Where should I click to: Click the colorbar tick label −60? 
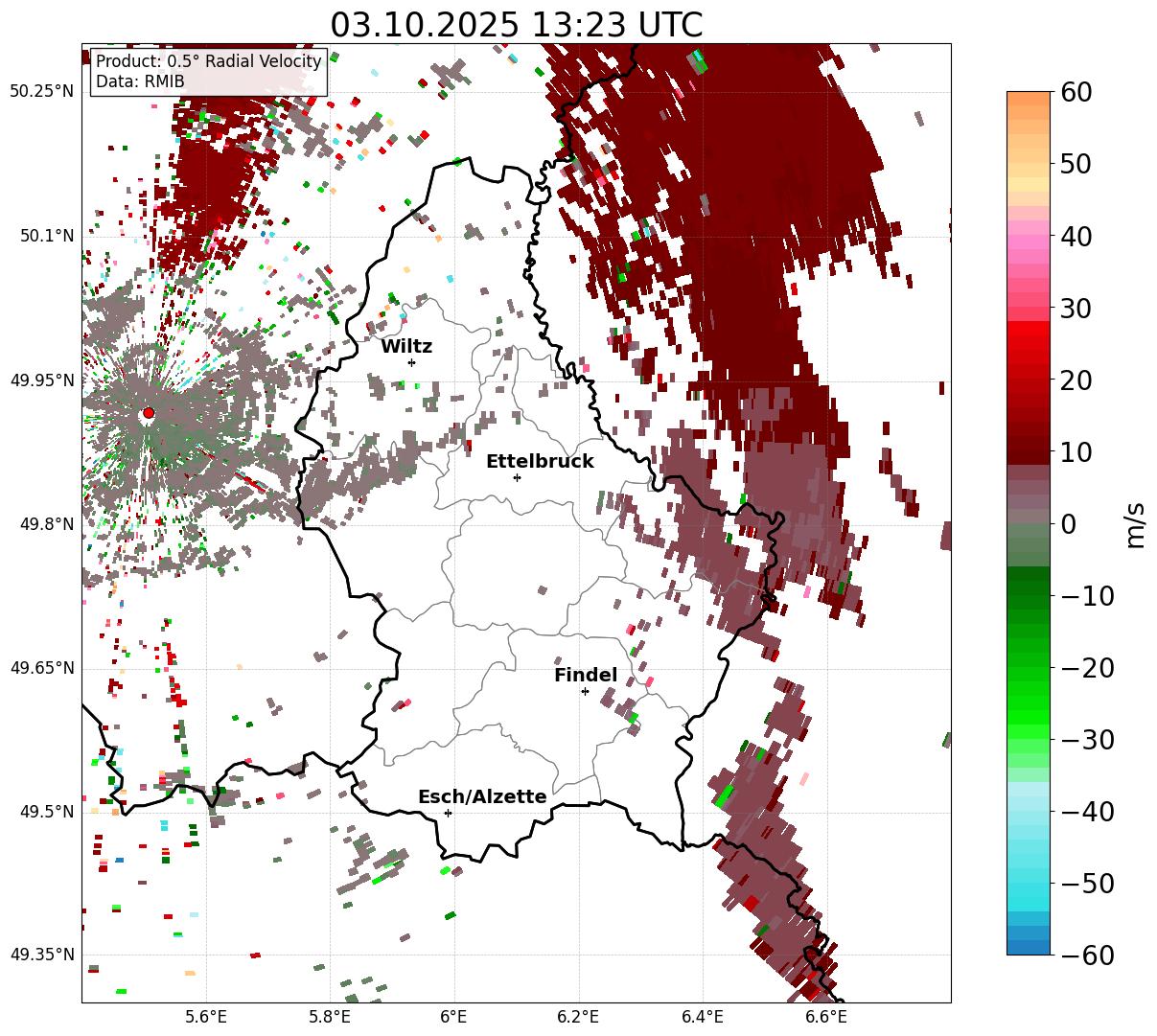pos(1088,955)
